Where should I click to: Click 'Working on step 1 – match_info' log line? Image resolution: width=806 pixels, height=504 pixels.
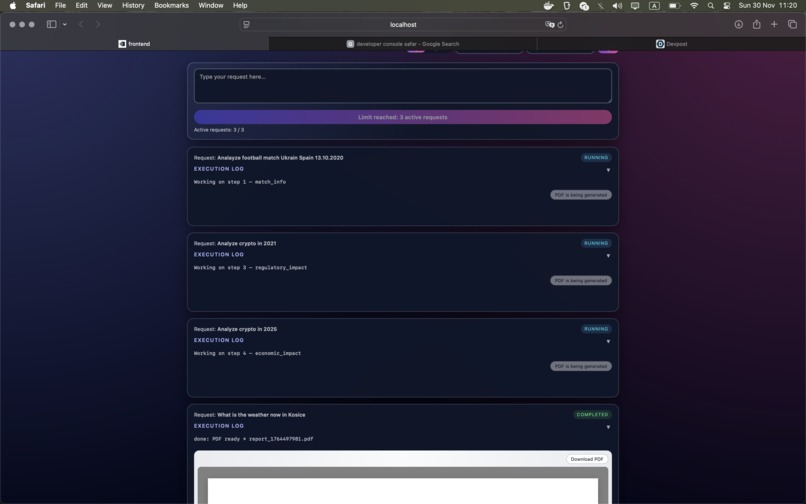[240, 182]
